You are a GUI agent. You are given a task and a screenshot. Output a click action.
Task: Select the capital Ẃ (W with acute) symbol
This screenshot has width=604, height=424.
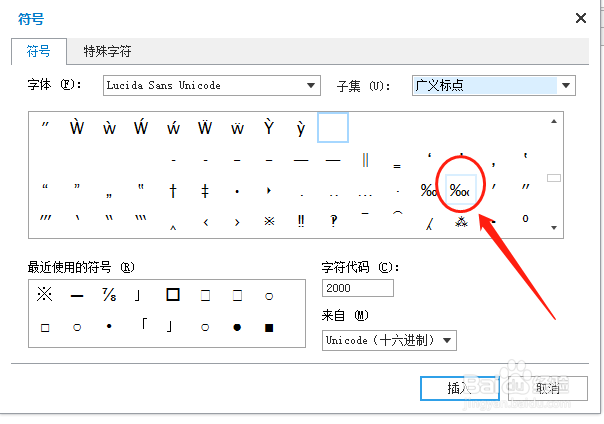[141, 127]
